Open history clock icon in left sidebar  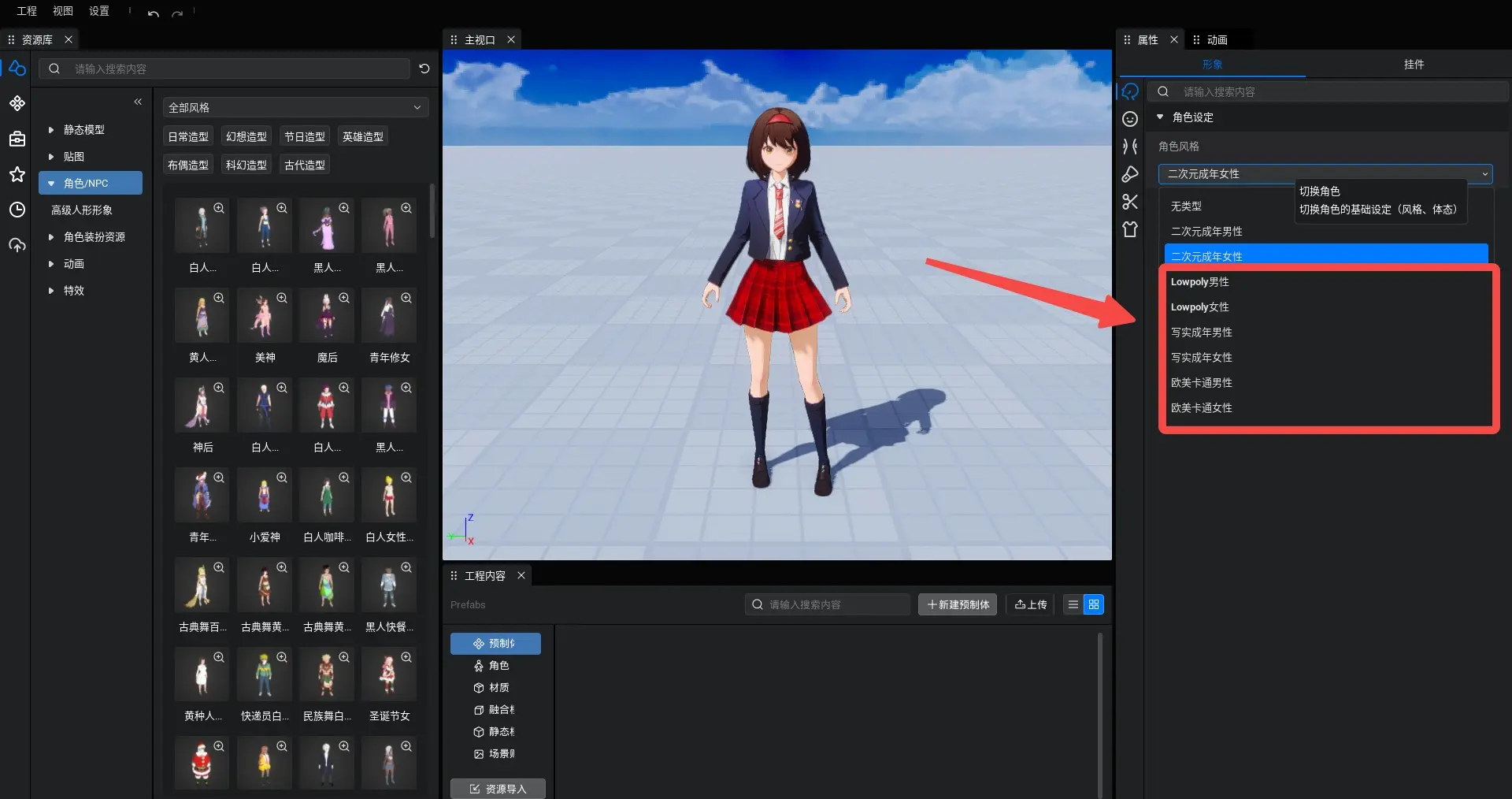coord(17,210)
